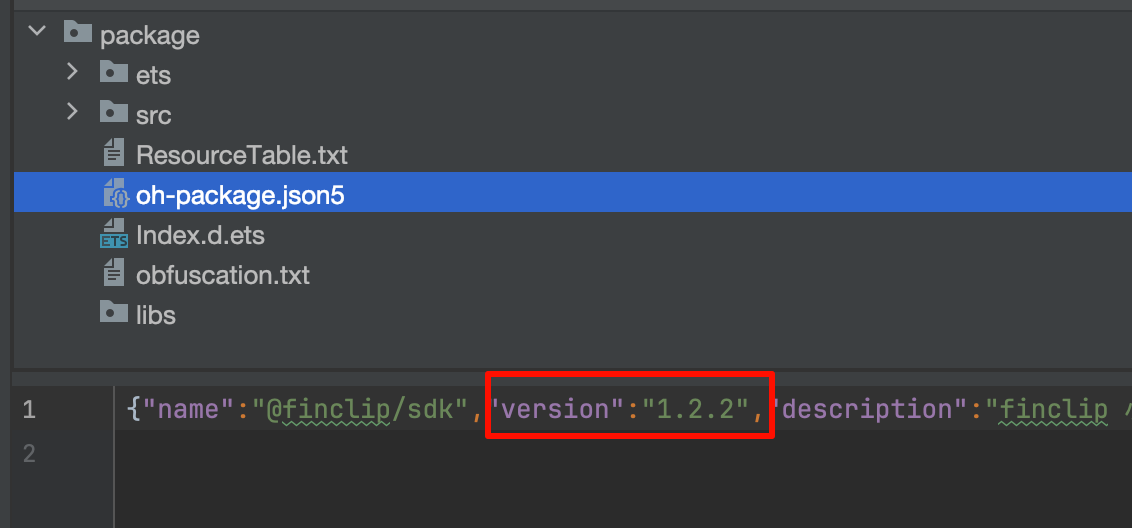Screen dimensions: 1132x528
Task: Click the package folder icon
Action: 78,33
